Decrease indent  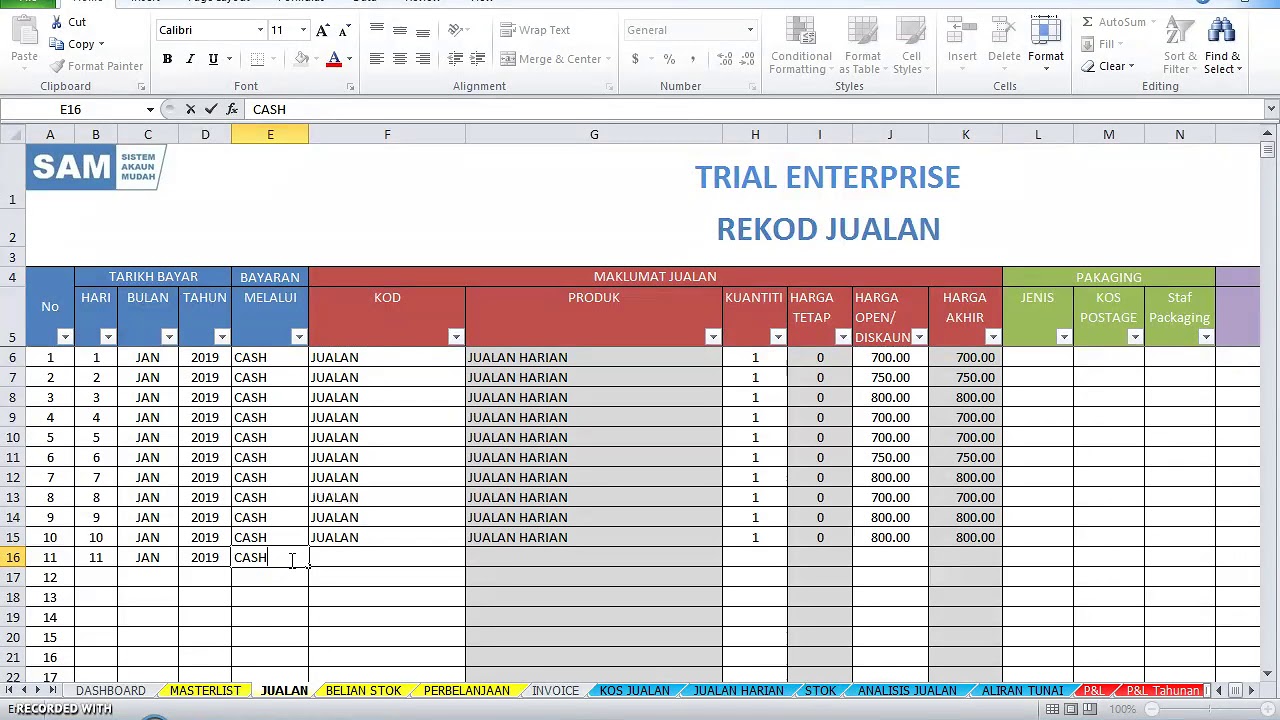point(455,59)
